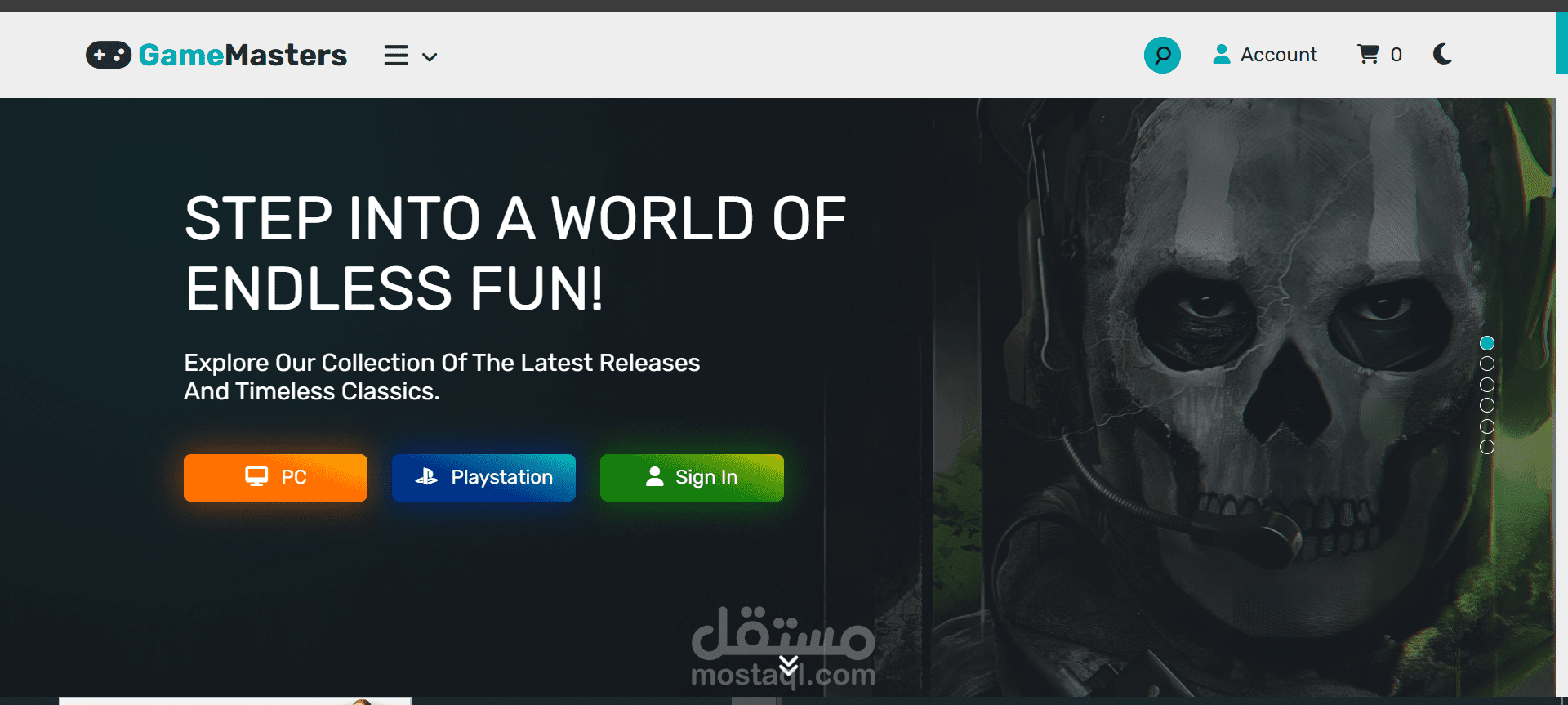Click the 'And Timeless Classics.' line
The width and height of the screenshot is (1568, 705).
click(x=312, y=391)
